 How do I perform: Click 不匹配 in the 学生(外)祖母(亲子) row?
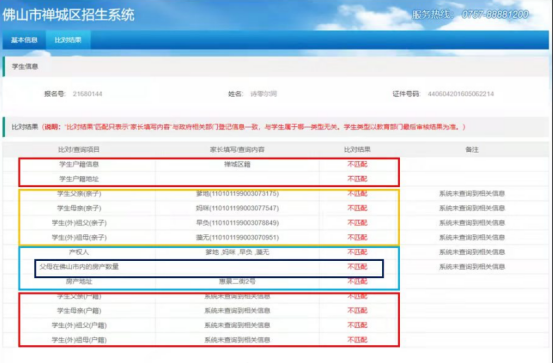(357, 237)
